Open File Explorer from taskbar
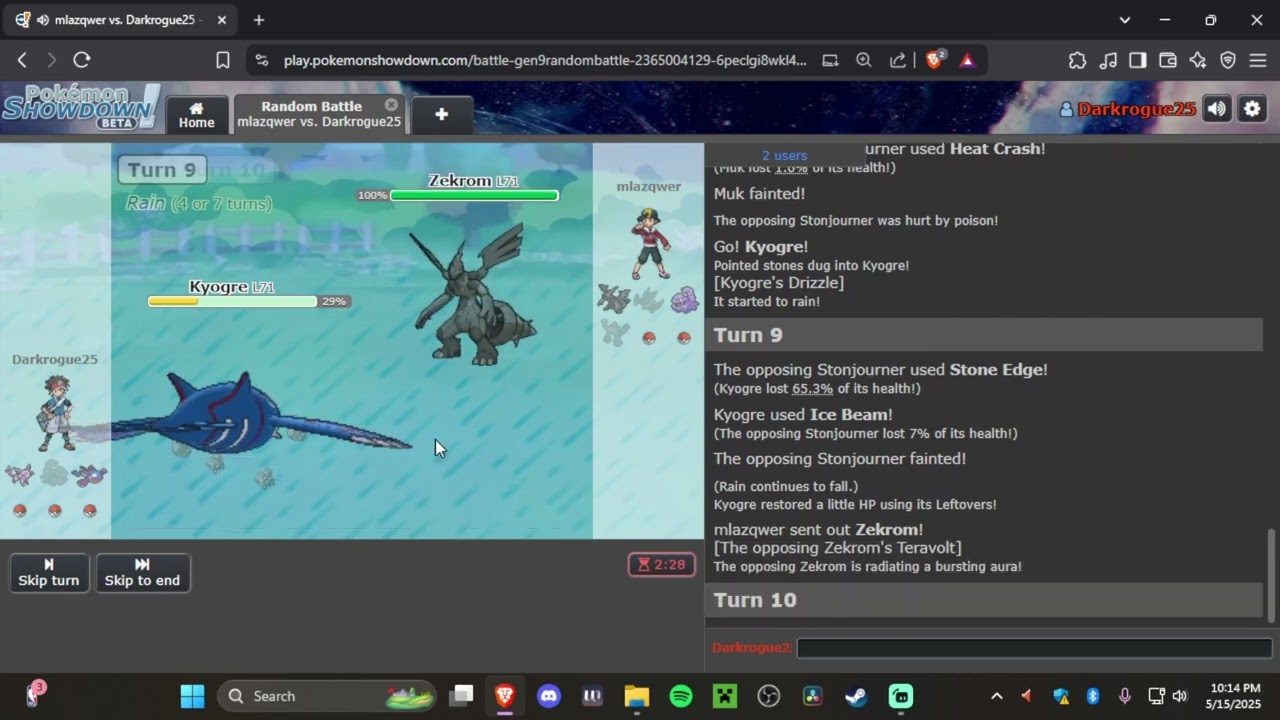This screenshot has height=720, width=1280. pos(637,696)
